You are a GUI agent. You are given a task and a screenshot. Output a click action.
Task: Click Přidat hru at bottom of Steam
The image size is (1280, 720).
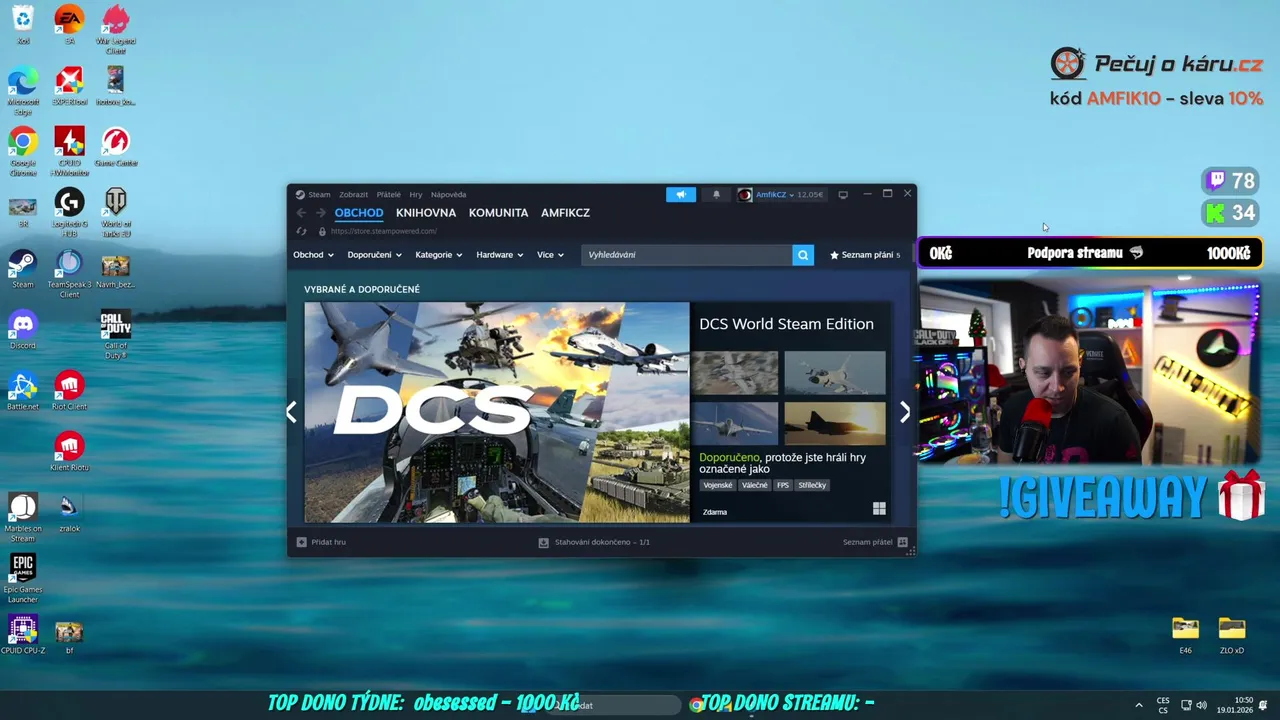click(x=328, y=542)
